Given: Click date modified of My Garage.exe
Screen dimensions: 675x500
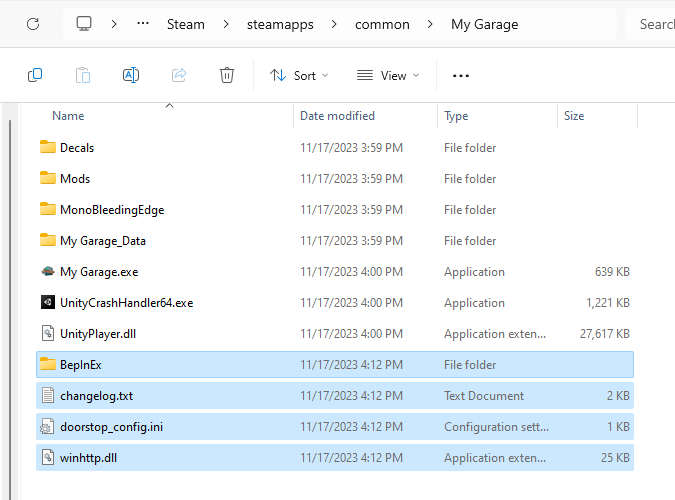Looking at the screenshot, I should [x=351, y=272].
